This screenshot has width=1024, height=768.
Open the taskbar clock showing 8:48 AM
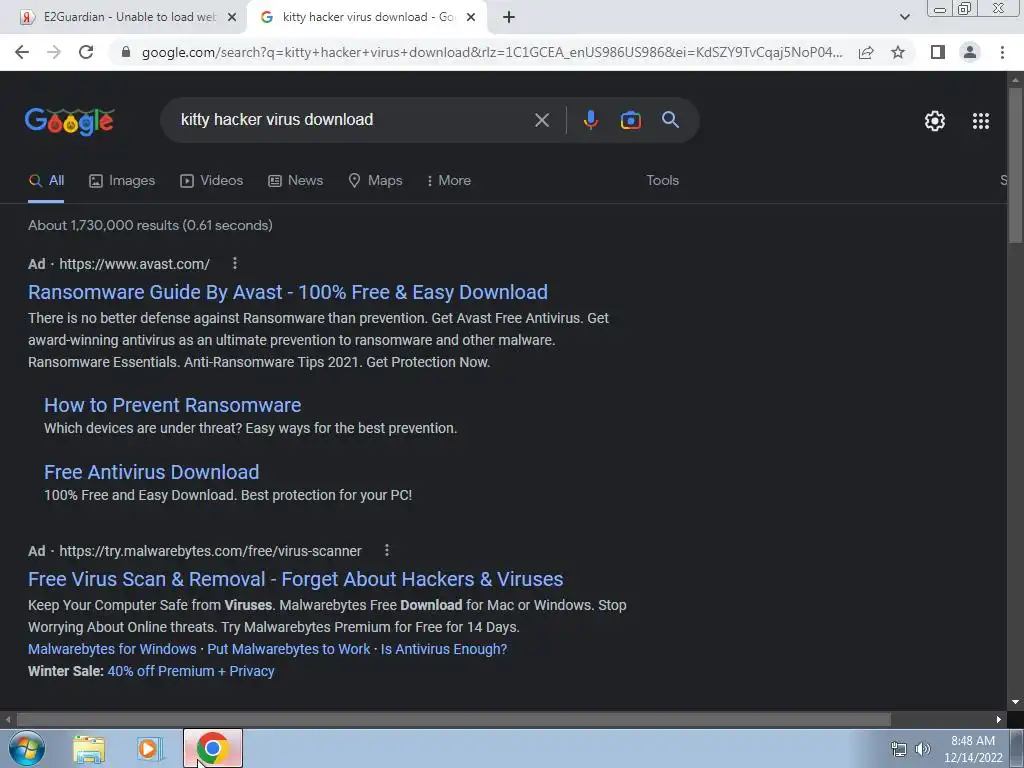[973, 749]
